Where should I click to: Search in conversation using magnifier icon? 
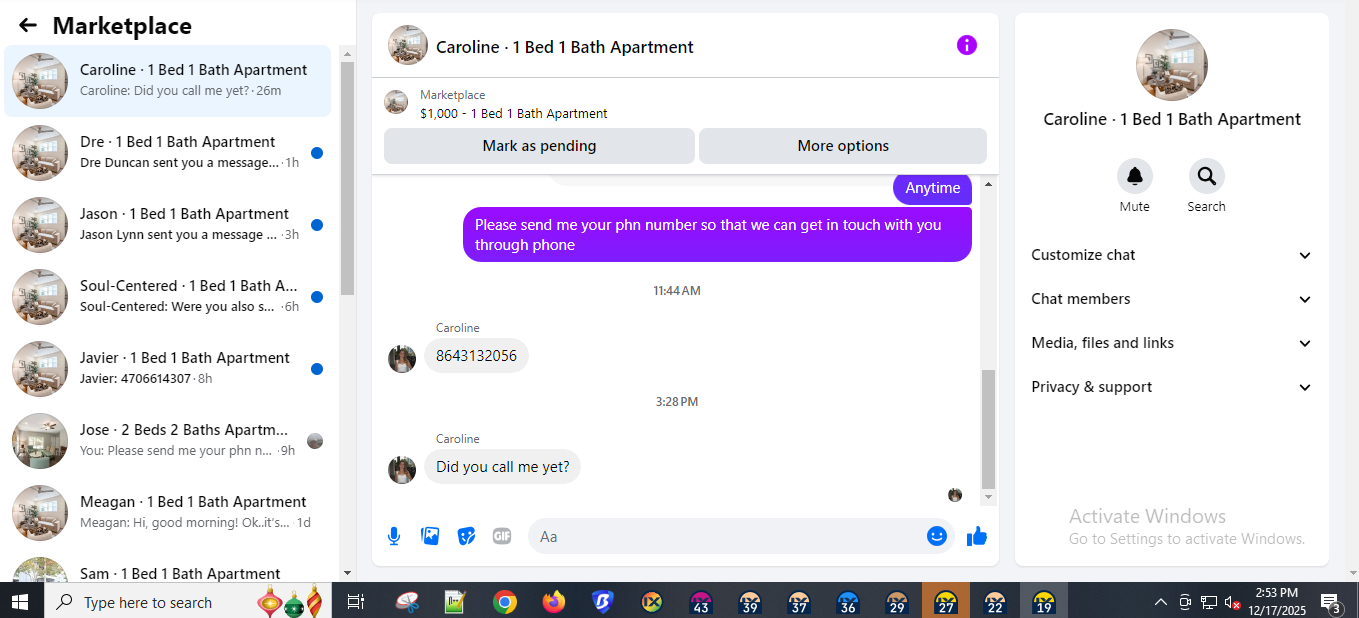pyautogui.click(x=1207, y=176)
